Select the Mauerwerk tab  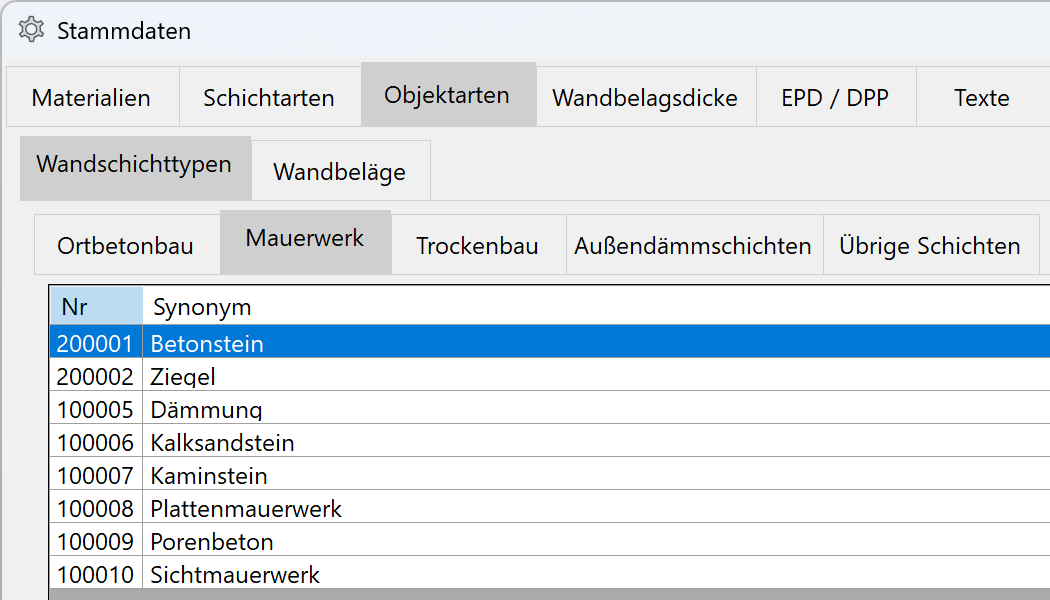coord(305,239)
